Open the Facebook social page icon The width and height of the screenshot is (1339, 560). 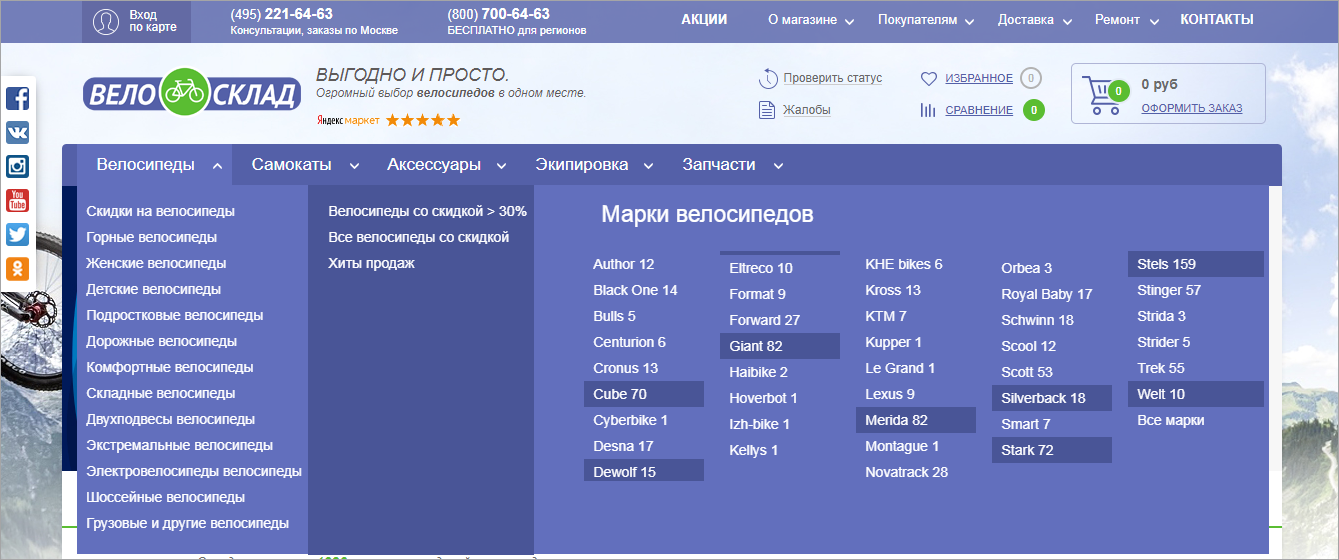click(17, 98)
